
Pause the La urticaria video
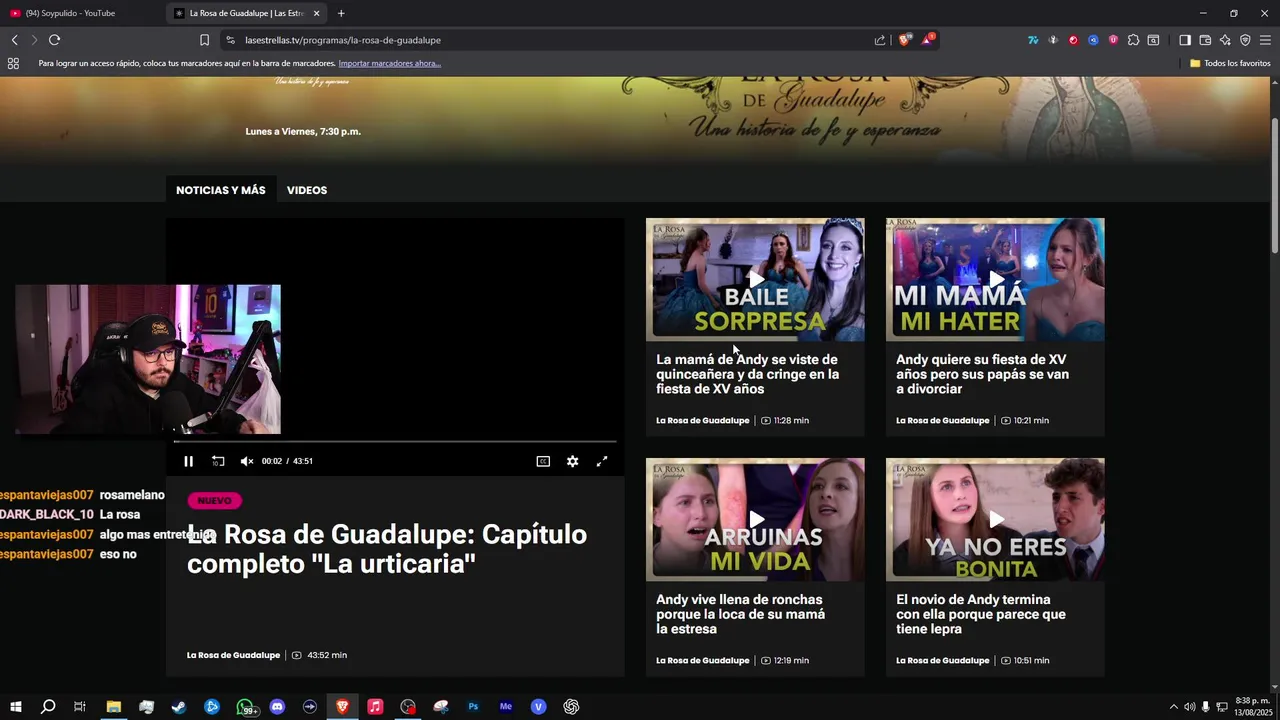pos(188,461)
